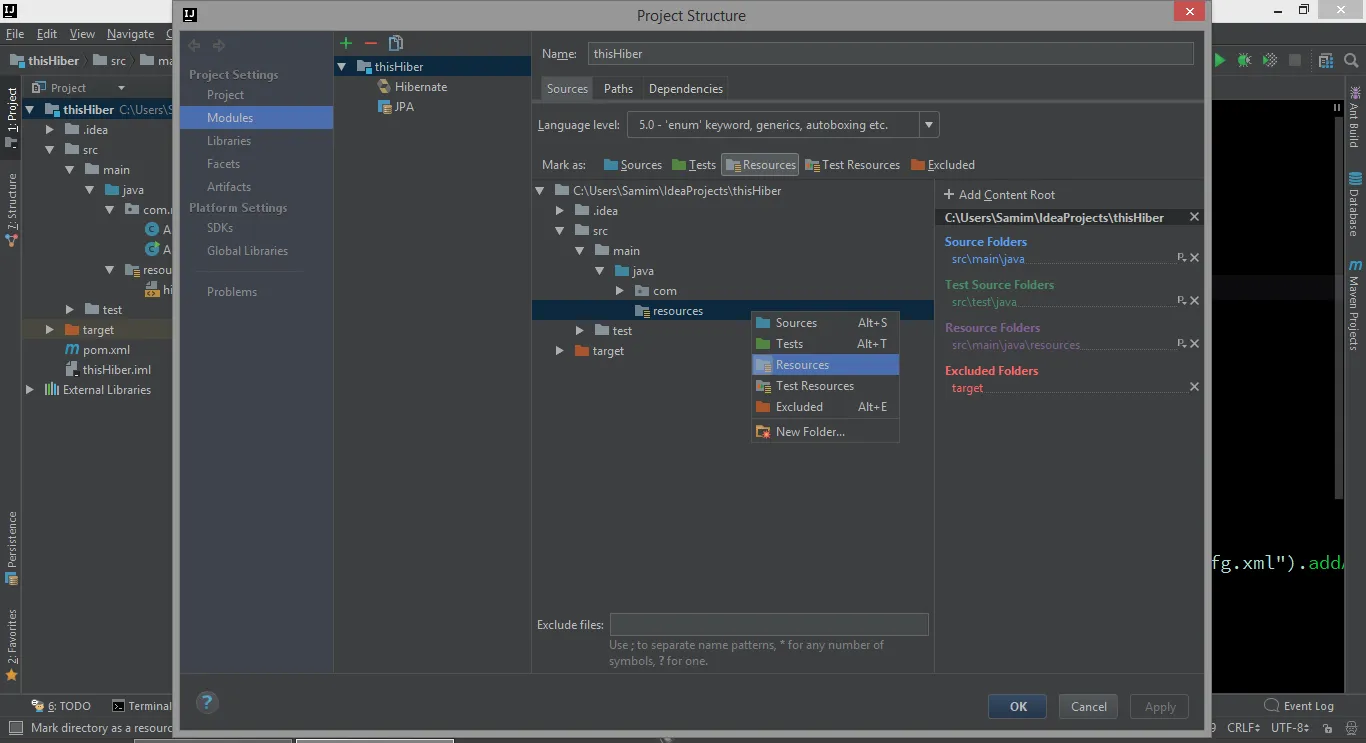The height and width of the screenshot is (743, 1366).
Task: Collapse the thisHiber module node
Action: [342, 67]
